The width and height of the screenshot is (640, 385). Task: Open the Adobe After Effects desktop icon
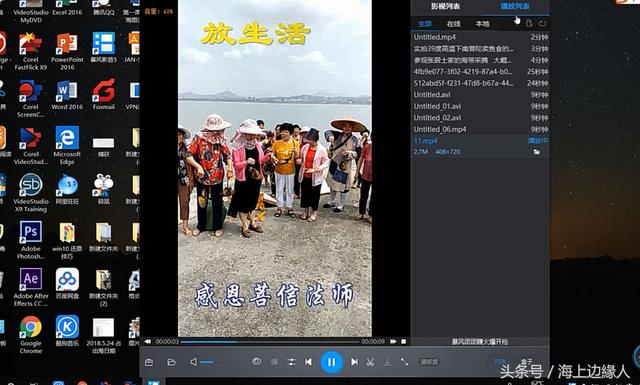click(x=31, y=287)
